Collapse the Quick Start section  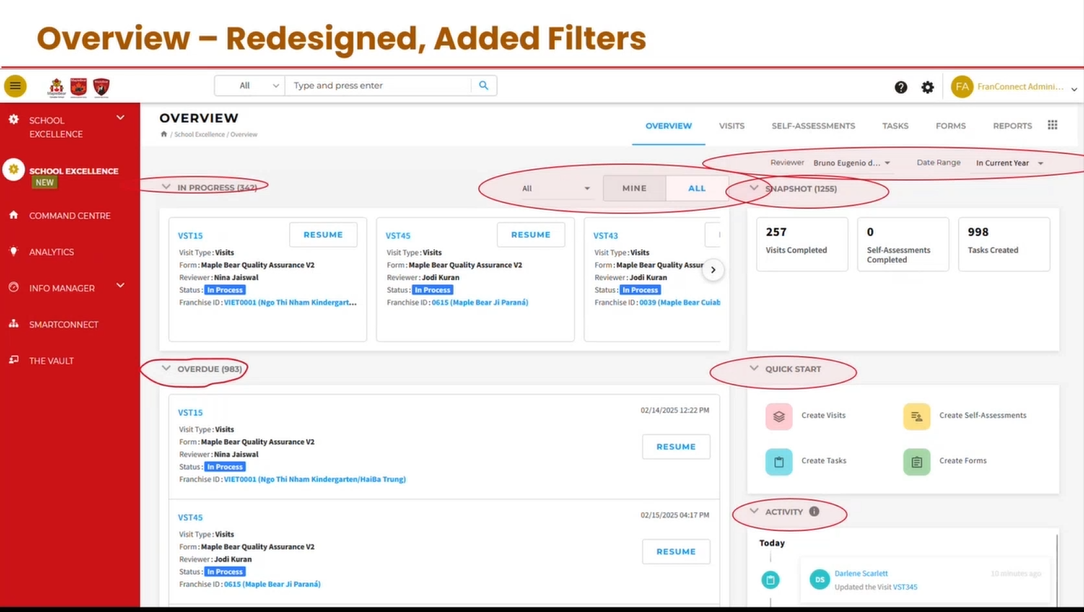tap(754, 369)
